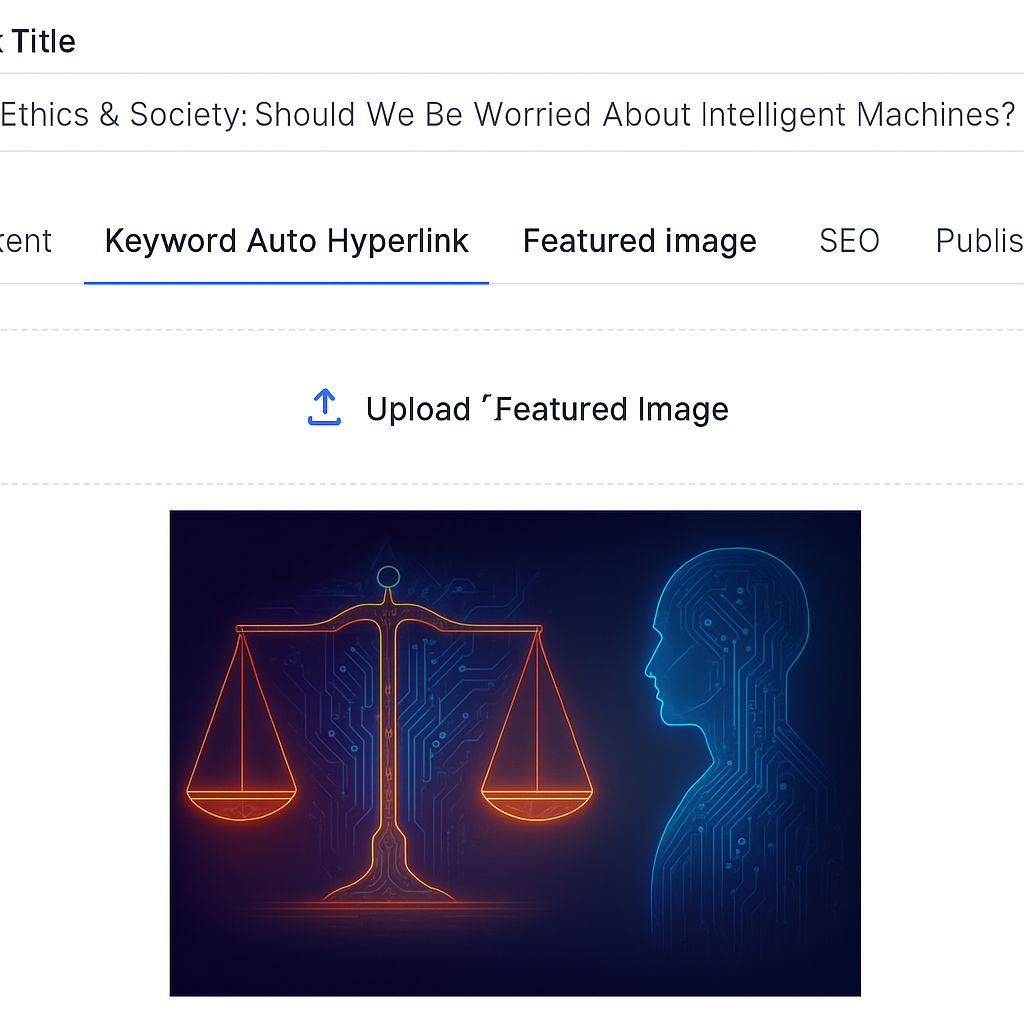Screen dimensions: 1024x1024
Task: Click the right pan of the orange scales
Action: (x=537, y=798)
